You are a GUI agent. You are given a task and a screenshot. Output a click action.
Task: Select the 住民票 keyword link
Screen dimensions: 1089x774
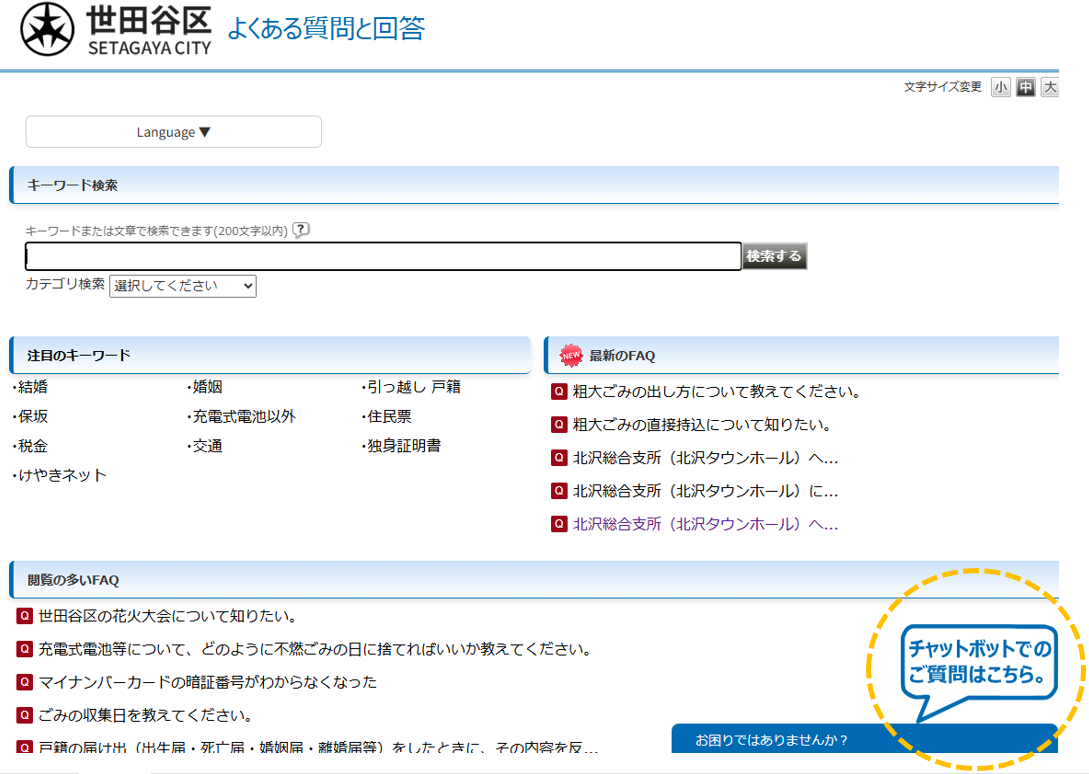coord(388,417)
